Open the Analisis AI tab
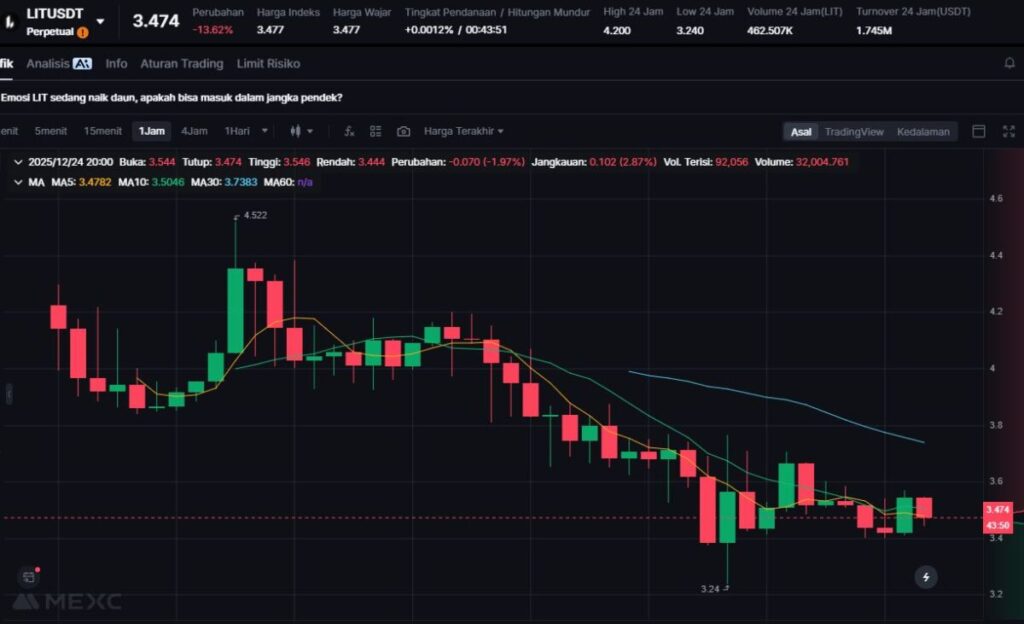Screen dimensions: 1024x624 point(59,63)
